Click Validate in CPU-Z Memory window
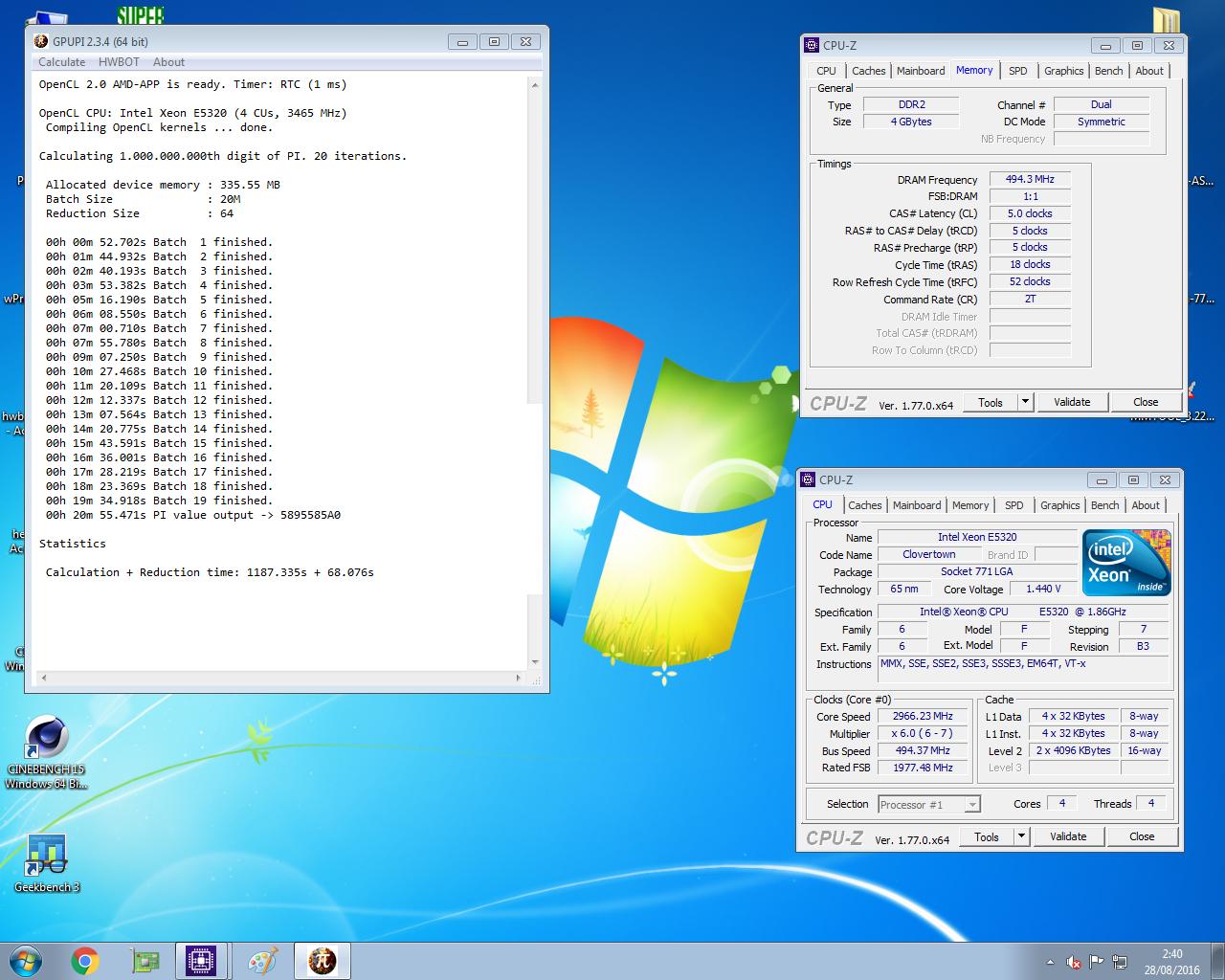This screenshot has width=1225, height=980. [1072, 402]
